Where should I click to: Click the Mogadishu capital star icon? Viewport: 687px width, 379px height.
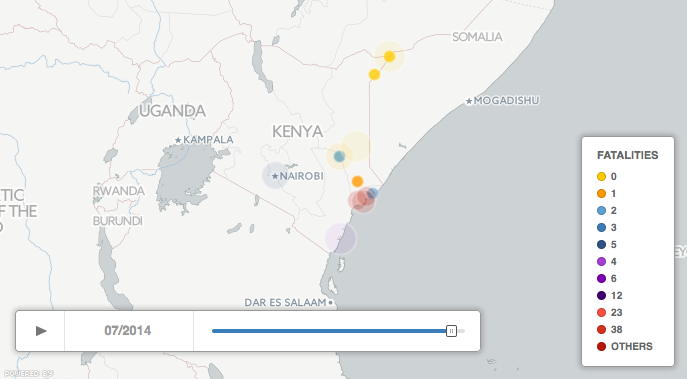pyautogui.click(x=469, y=101)
